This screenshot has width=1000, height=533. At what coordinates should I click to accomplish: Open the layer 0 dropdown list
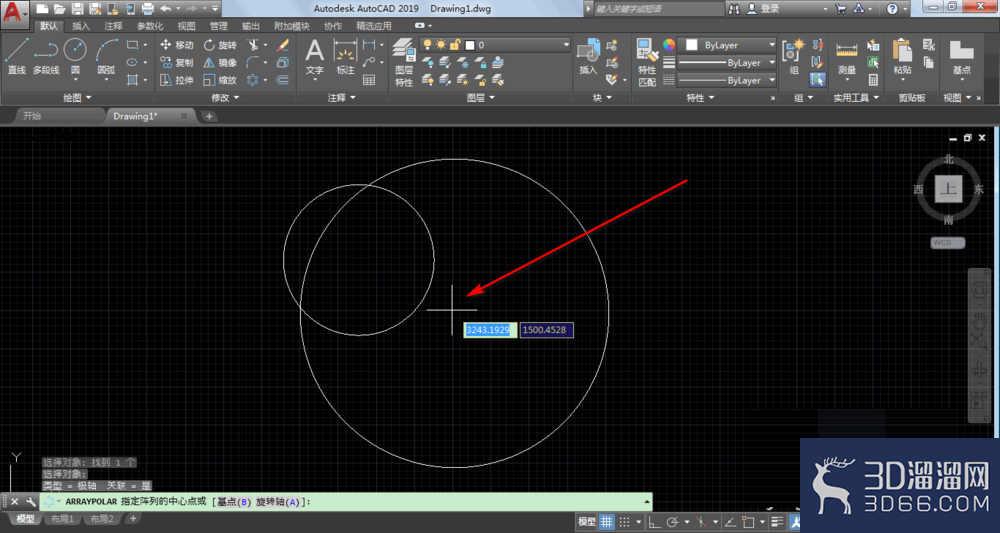tap(495, 45)
